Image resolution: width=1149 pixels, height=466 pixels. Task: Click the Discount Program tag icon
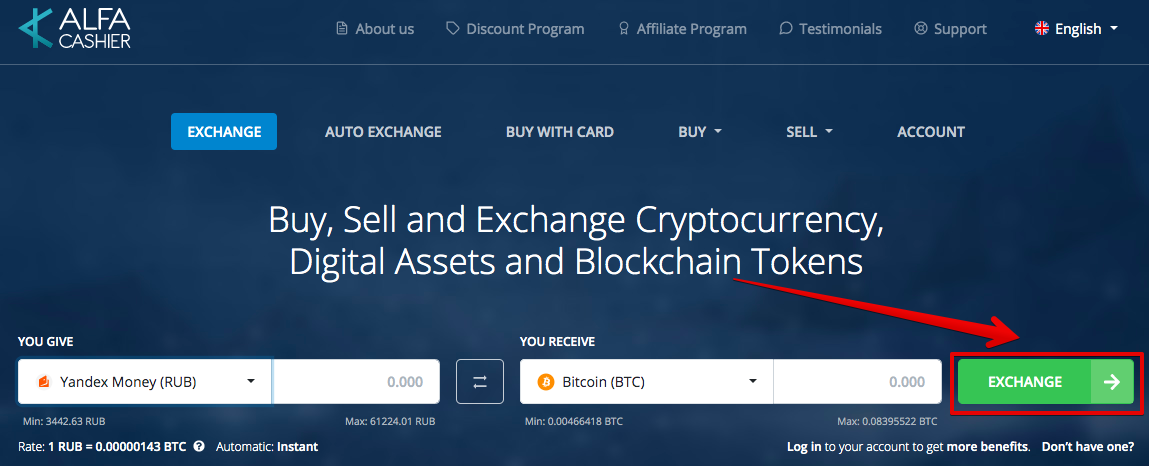[x=453, y=29]
